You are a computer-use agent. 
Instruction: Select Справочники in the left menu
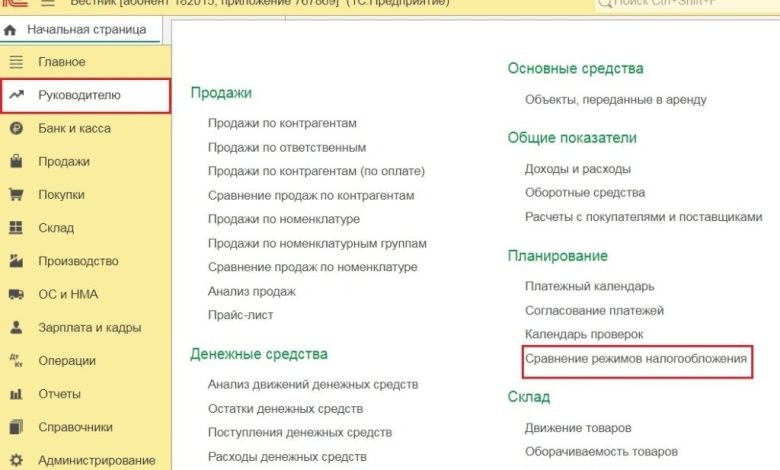point(75,427)
